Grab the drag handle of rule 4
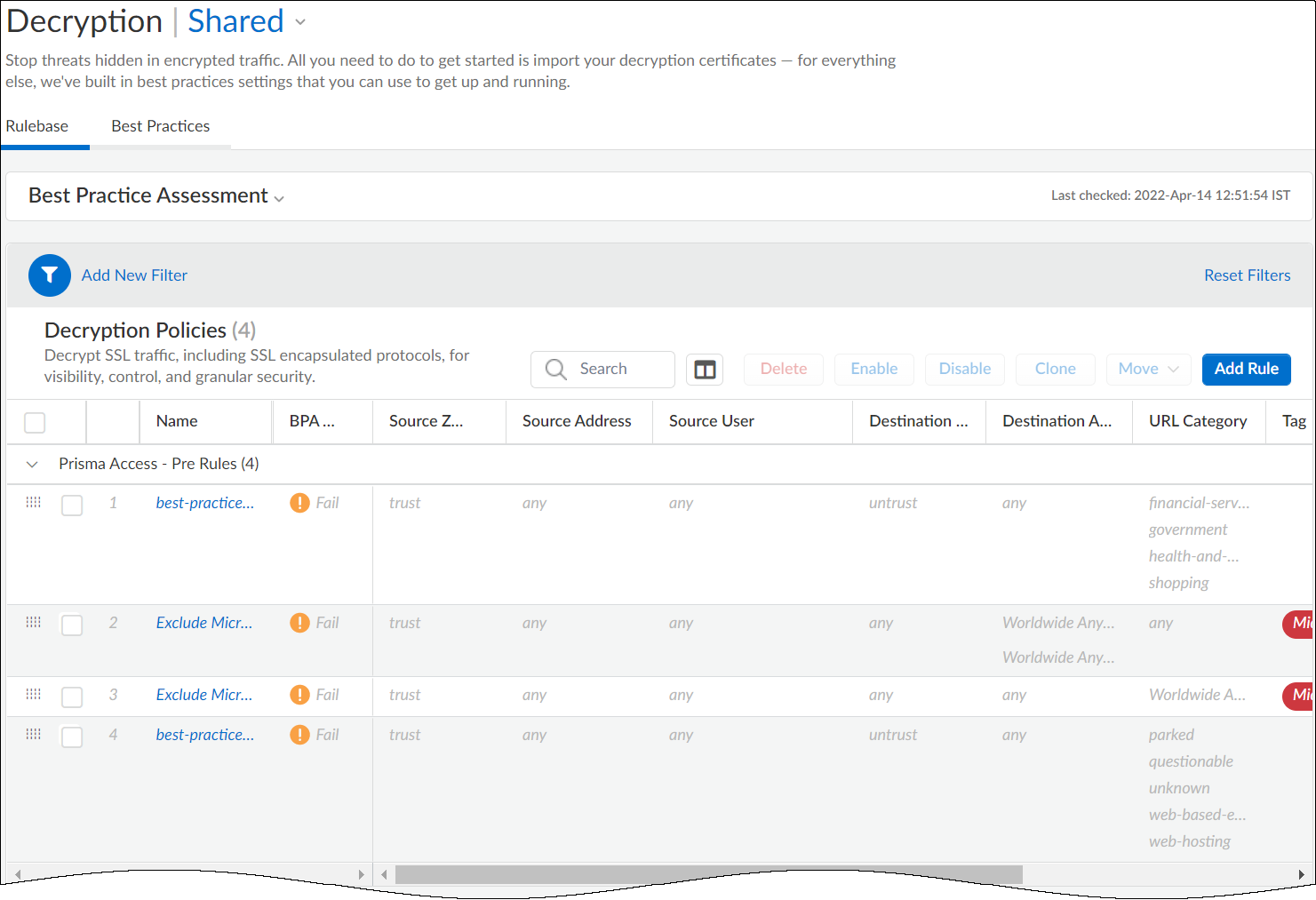 coord(34,734)
